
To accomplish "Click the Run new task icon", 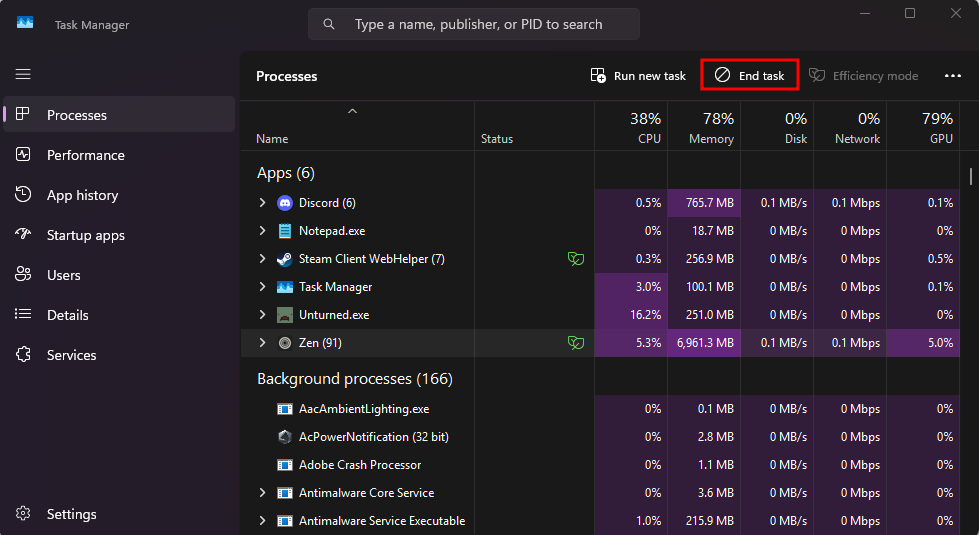I will point(598,76).
